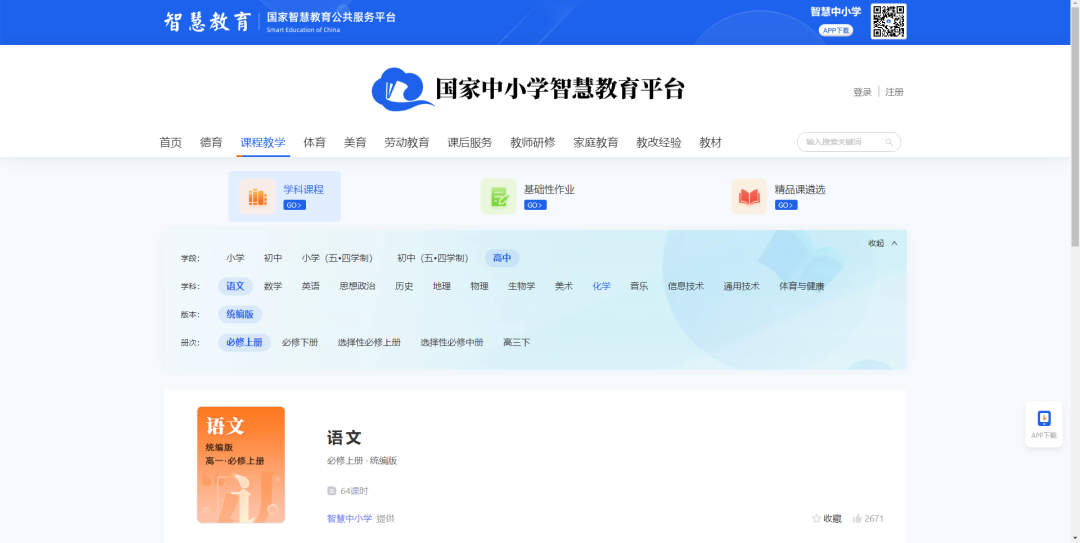Image resolution: width=1080 pixels, height=543 pixels.
Task: Click the 学科课程 orange books icon
Action: 258,196
